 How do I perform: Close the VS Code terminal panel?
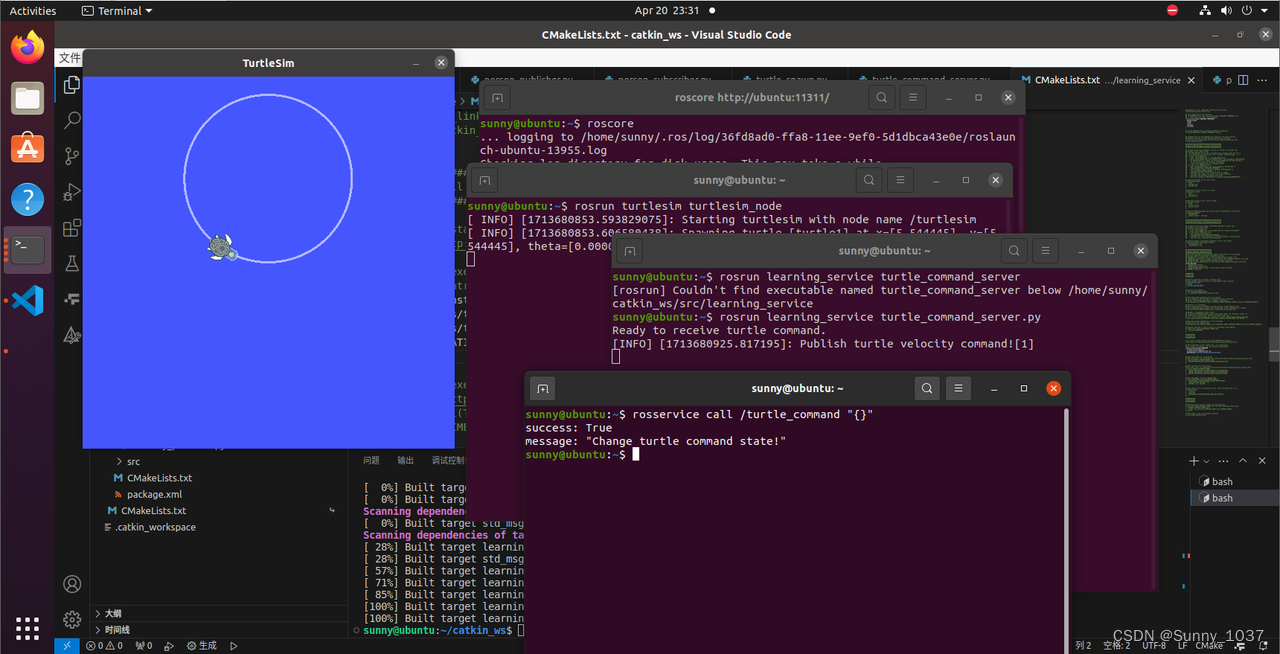pyautogui.click(x=1264, y=461)
